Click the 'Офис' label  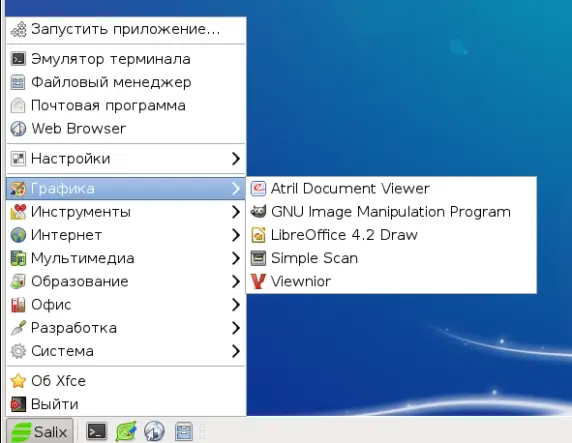click(51, 305)
